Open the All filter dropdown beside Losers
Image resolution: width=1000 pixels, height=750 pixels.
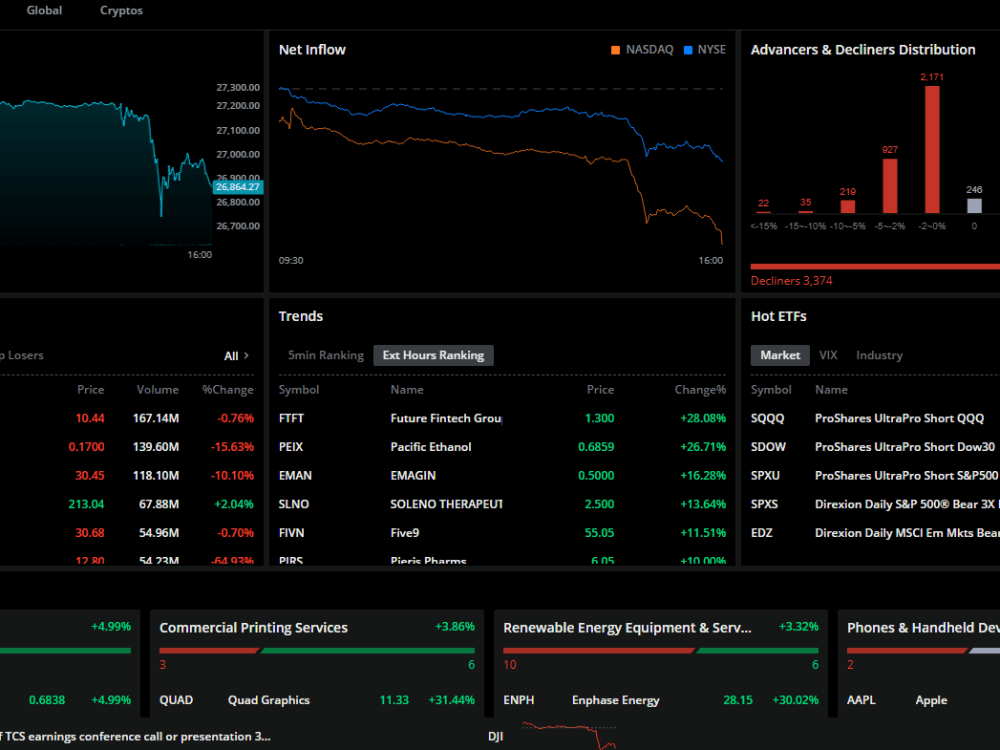click(x=236, y=355)
